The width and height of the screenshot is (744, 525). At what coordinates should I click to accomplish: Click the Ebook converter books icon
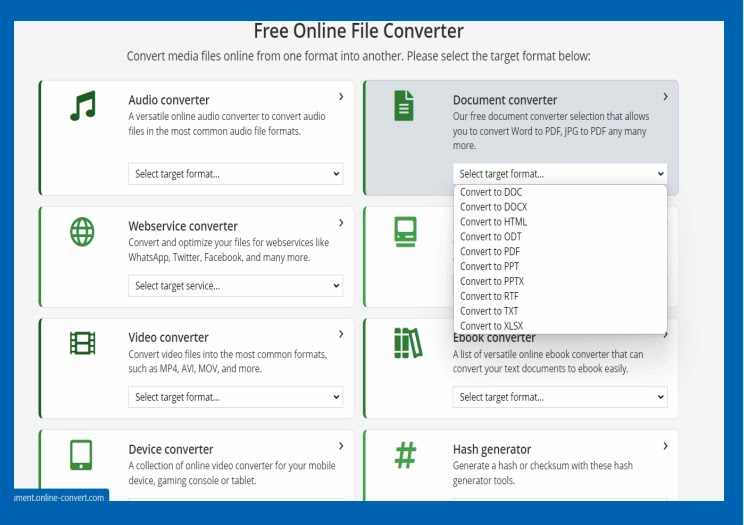pos(408,343)
